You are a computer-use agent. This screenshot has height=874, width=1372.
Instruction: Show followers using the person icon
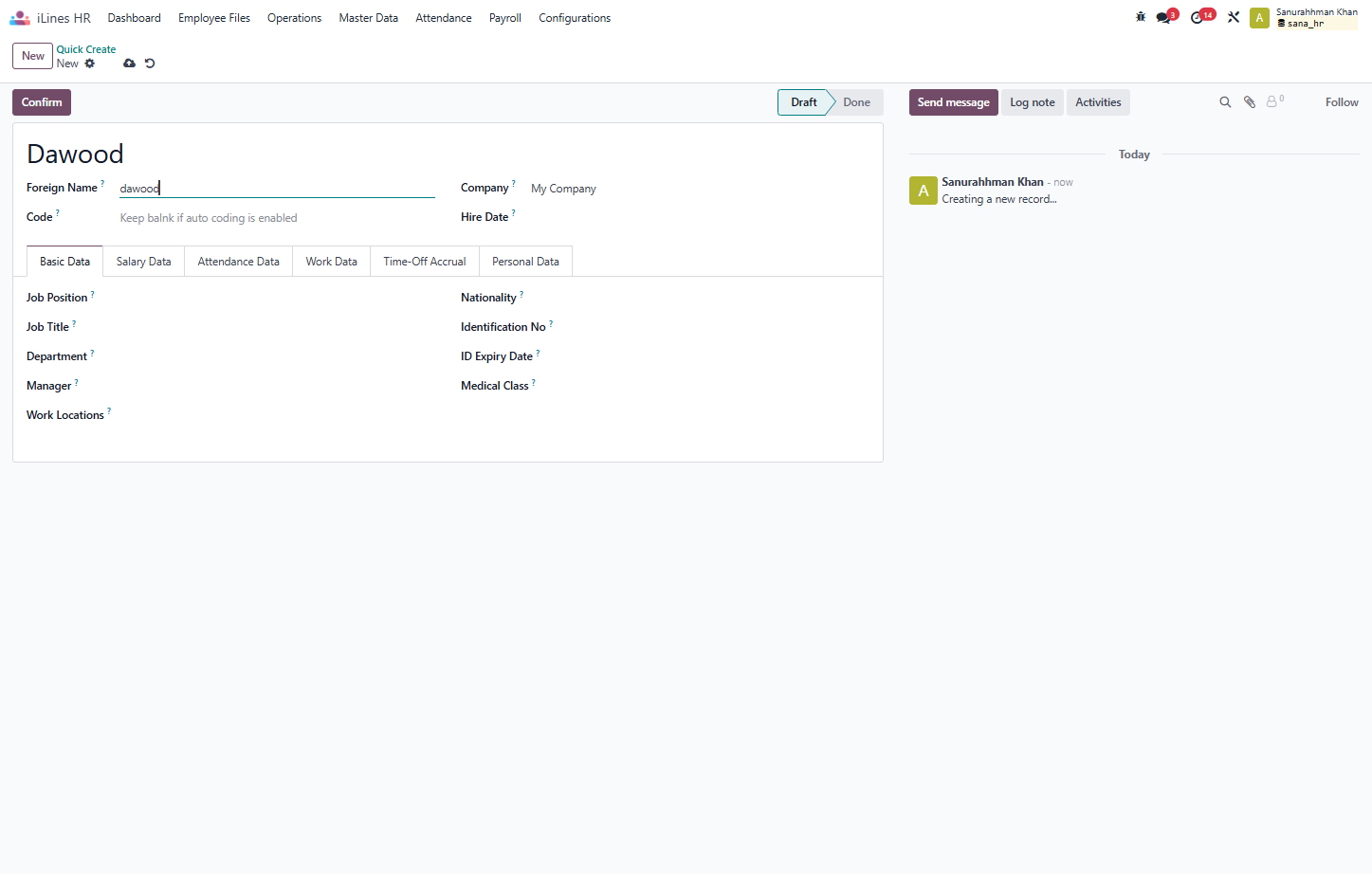pyautogui.click(x=1274, y=101)
